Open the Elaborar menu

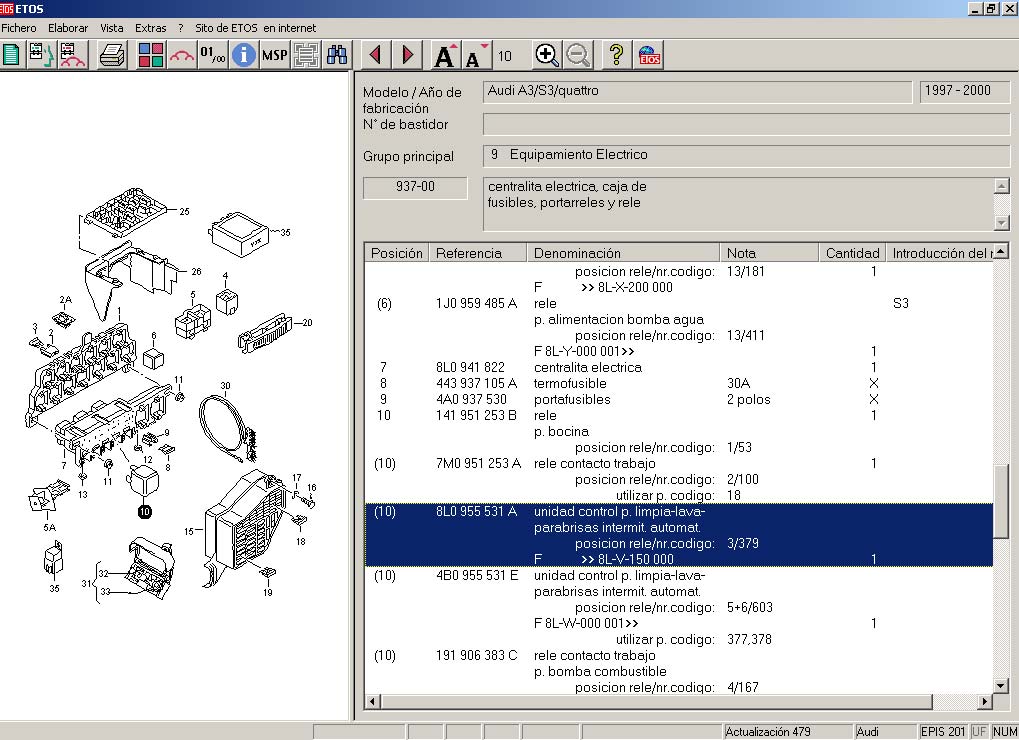click(x=68, y=28)
